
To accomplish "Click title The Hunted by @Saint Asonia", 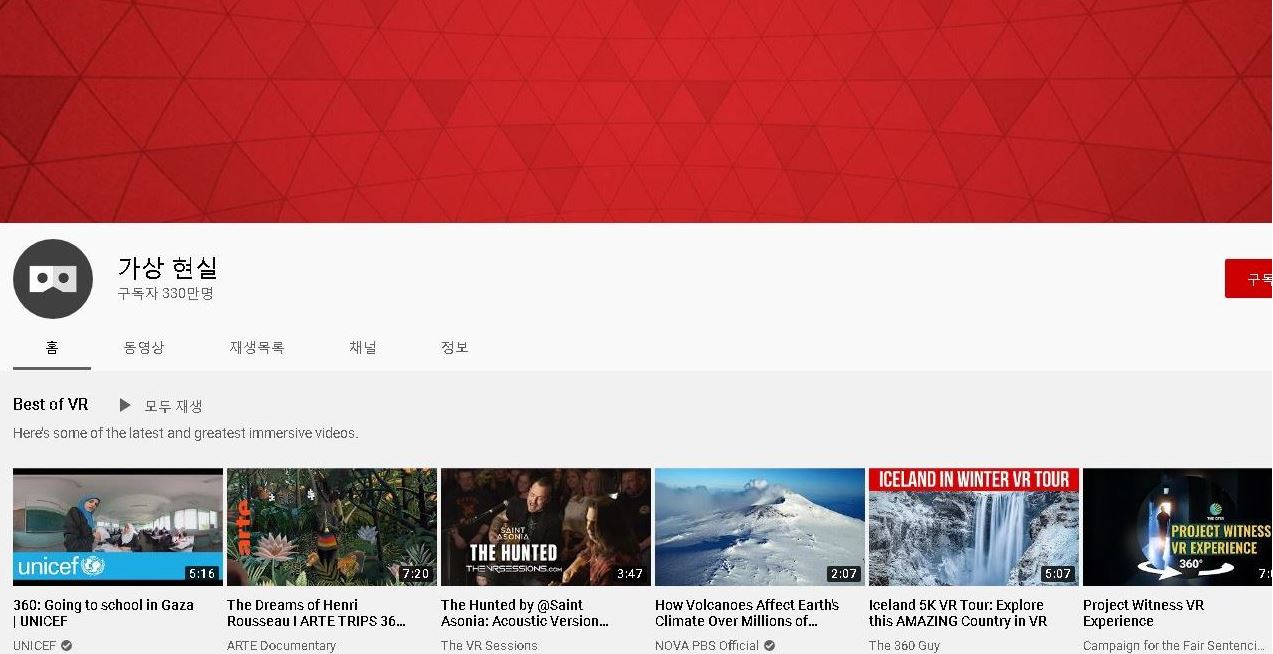I will (525, 613).
